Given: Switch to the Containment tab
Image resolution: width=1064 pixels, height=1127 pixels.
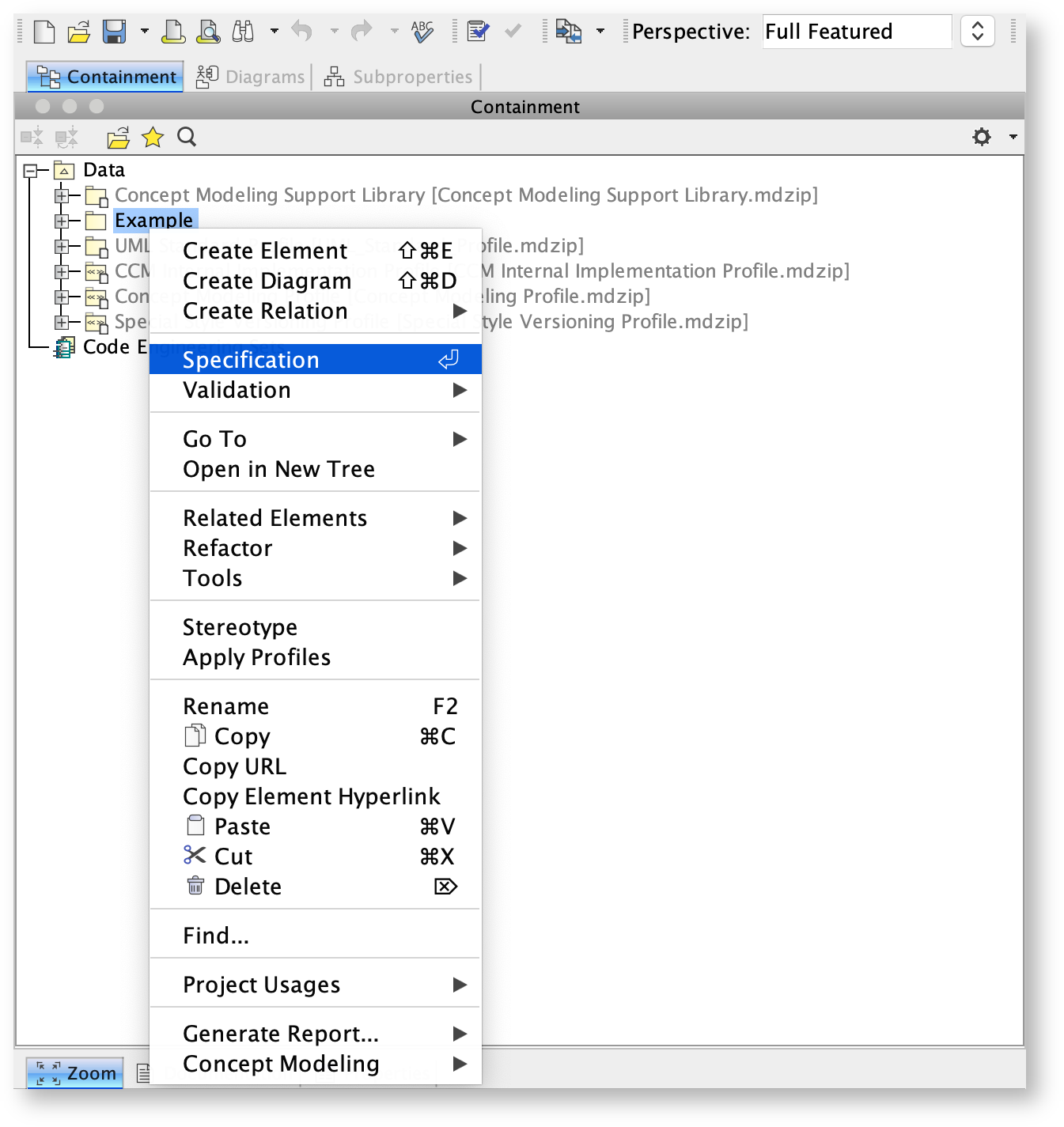Looking at the screenshot, I should click(105, 77).
